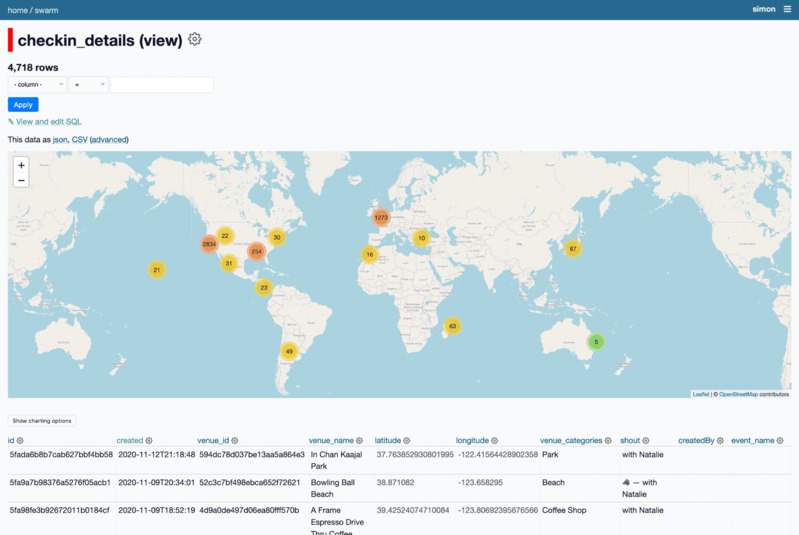Zoom in on the map
Viewport: 799px width, 535px height.
[21, 165]
